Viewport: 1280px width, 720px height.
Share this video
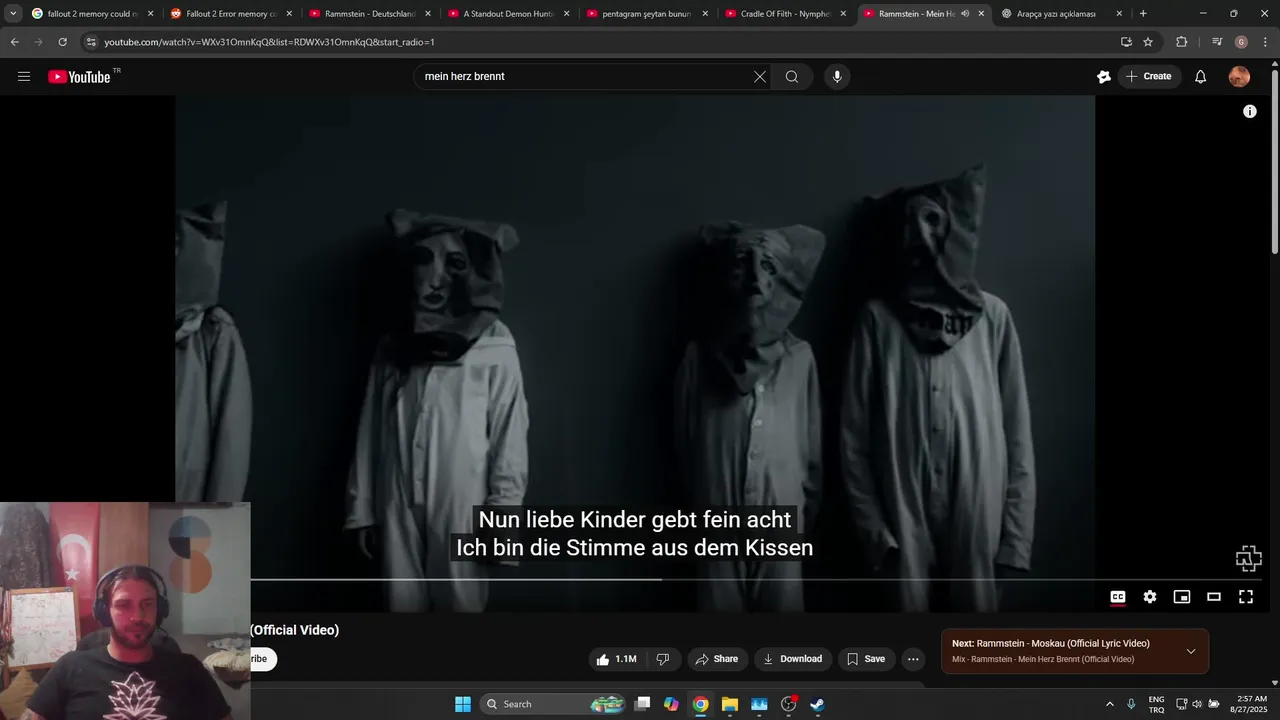point(716,659)
